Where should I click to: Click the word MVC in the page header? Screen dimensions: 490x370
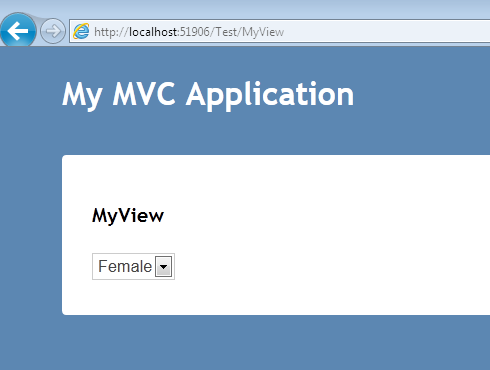(144, 94)
